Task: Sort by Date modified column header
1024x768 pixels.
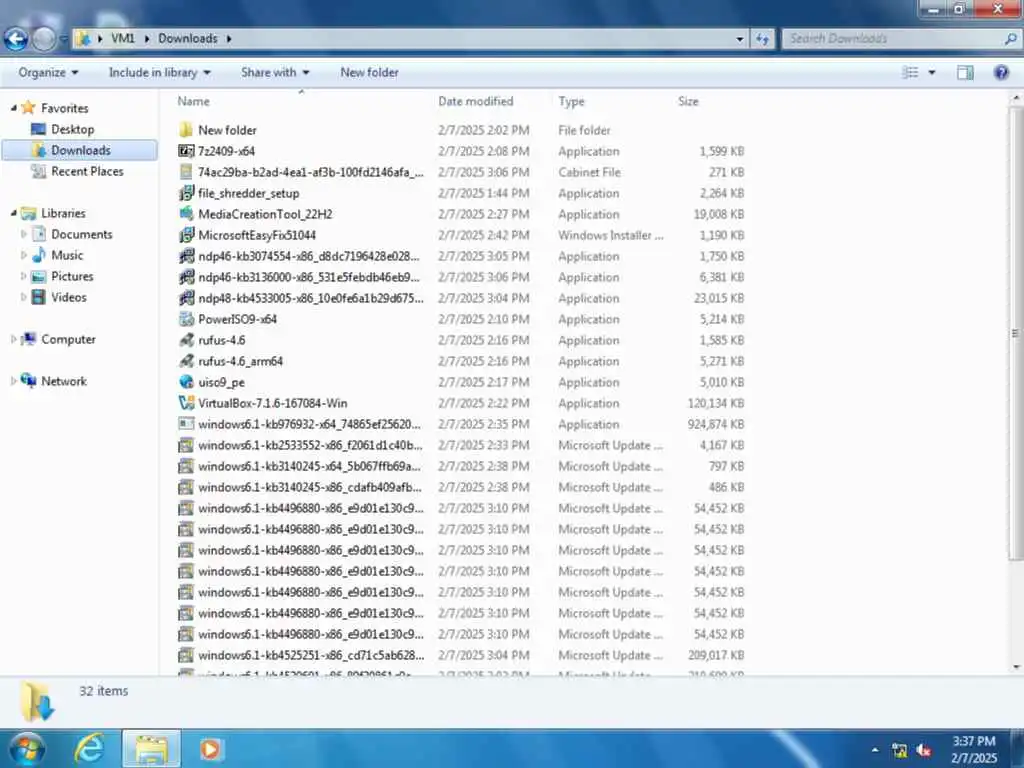Action: [475, 101]
